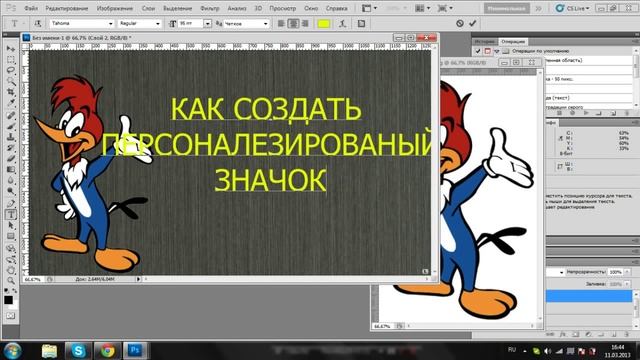Select the Lasso tool
The width and height of the screenshot is (640, 360).
11,71
